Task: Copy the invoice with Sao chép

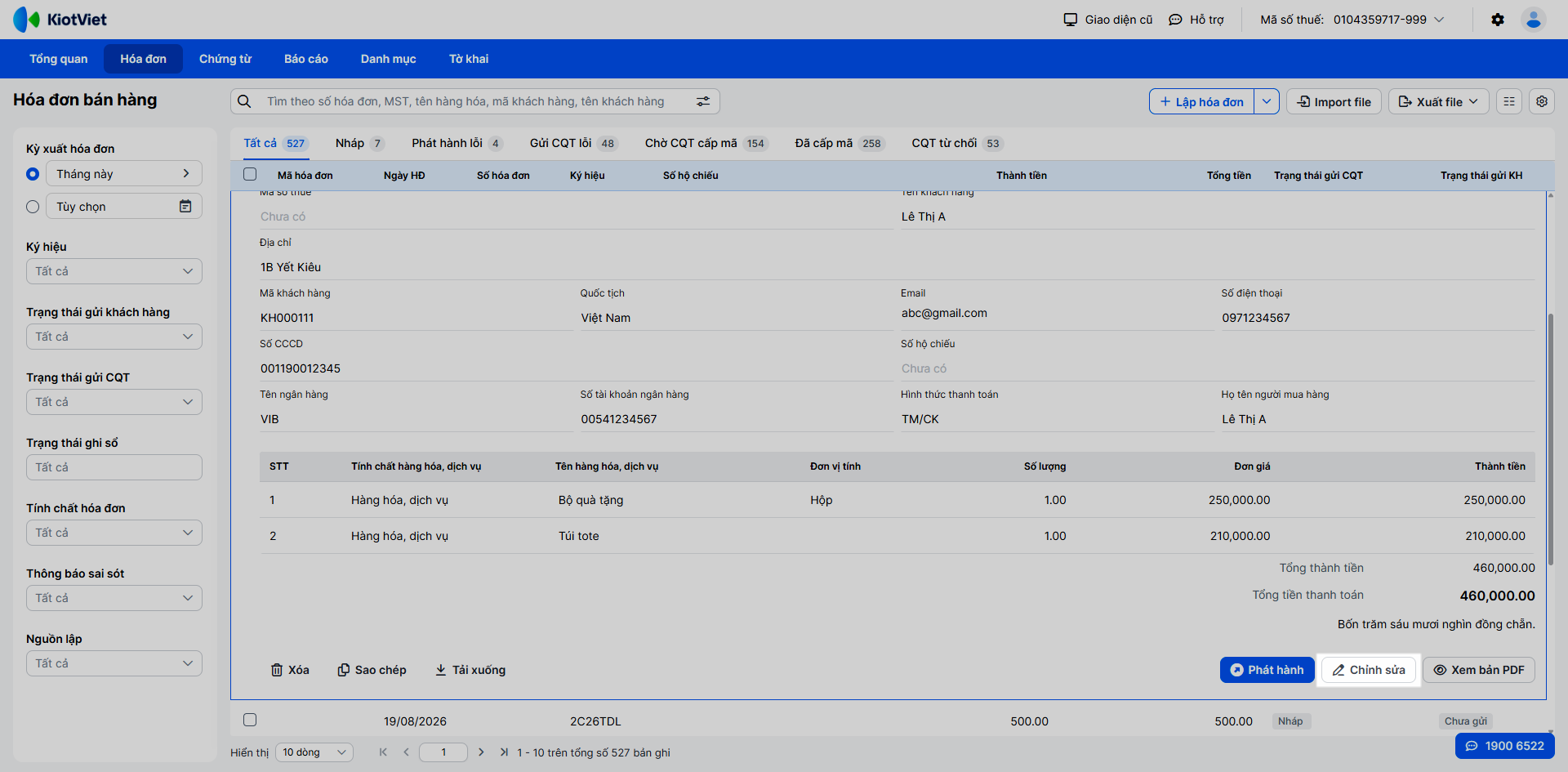Action: click(x=372, y=670)
